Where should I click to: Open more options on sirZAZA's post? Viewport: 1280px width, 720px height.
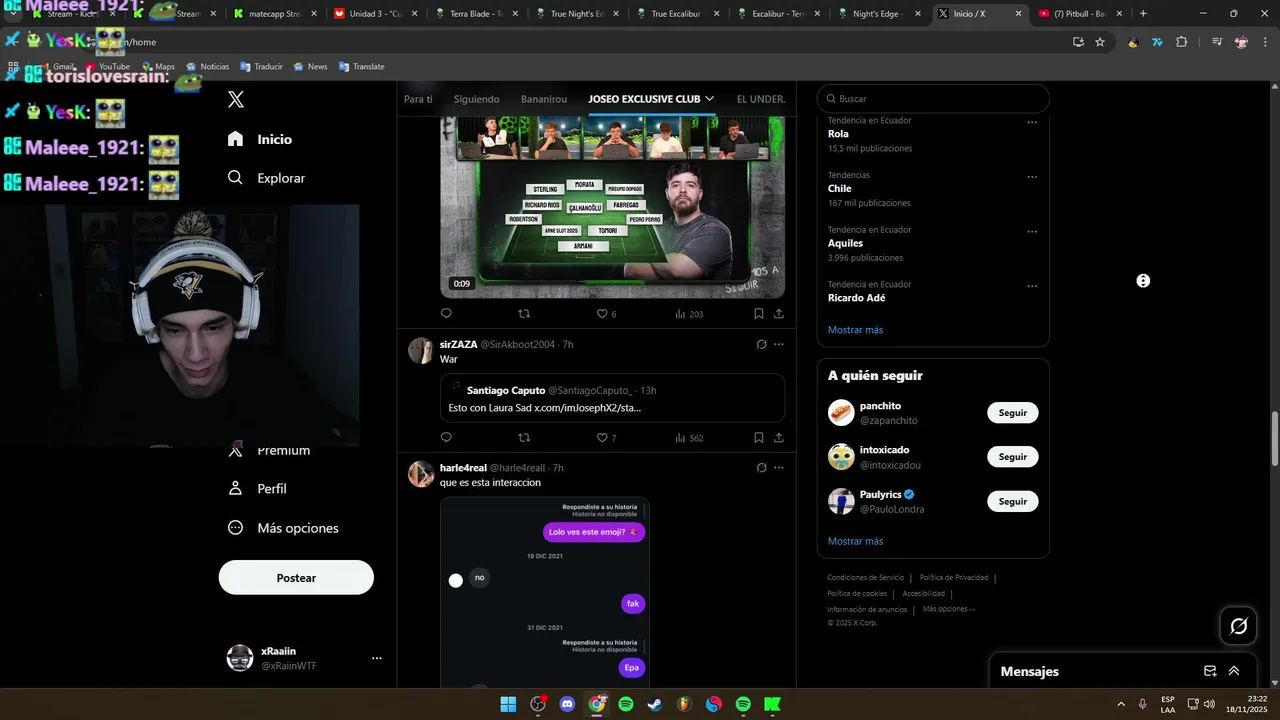tap(779, 344)
